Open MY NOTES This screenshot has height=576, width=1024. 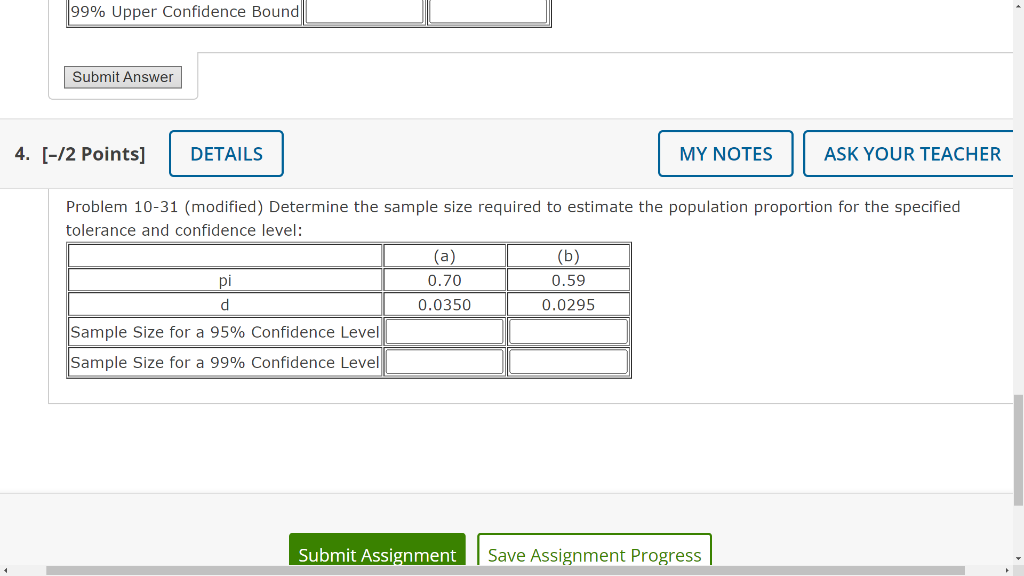[725, 153]
